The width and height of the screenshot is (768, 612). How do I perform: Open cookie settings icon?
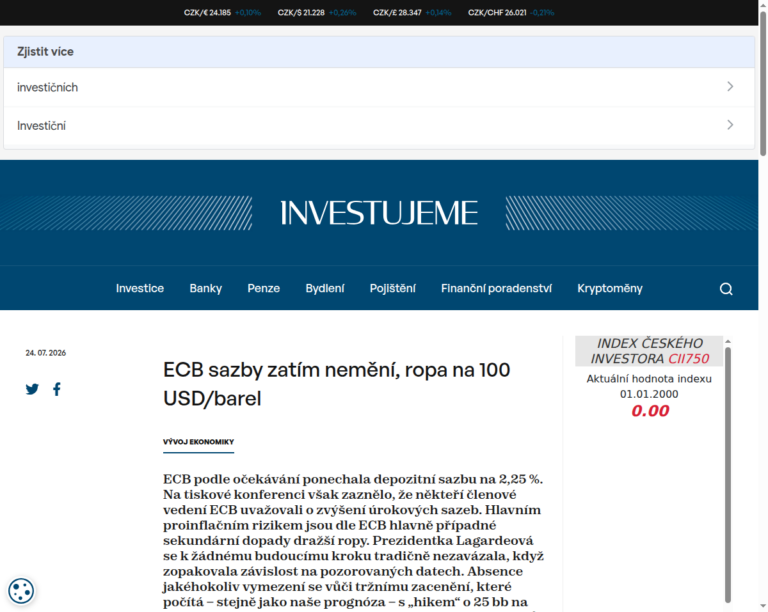pos(21,590)
